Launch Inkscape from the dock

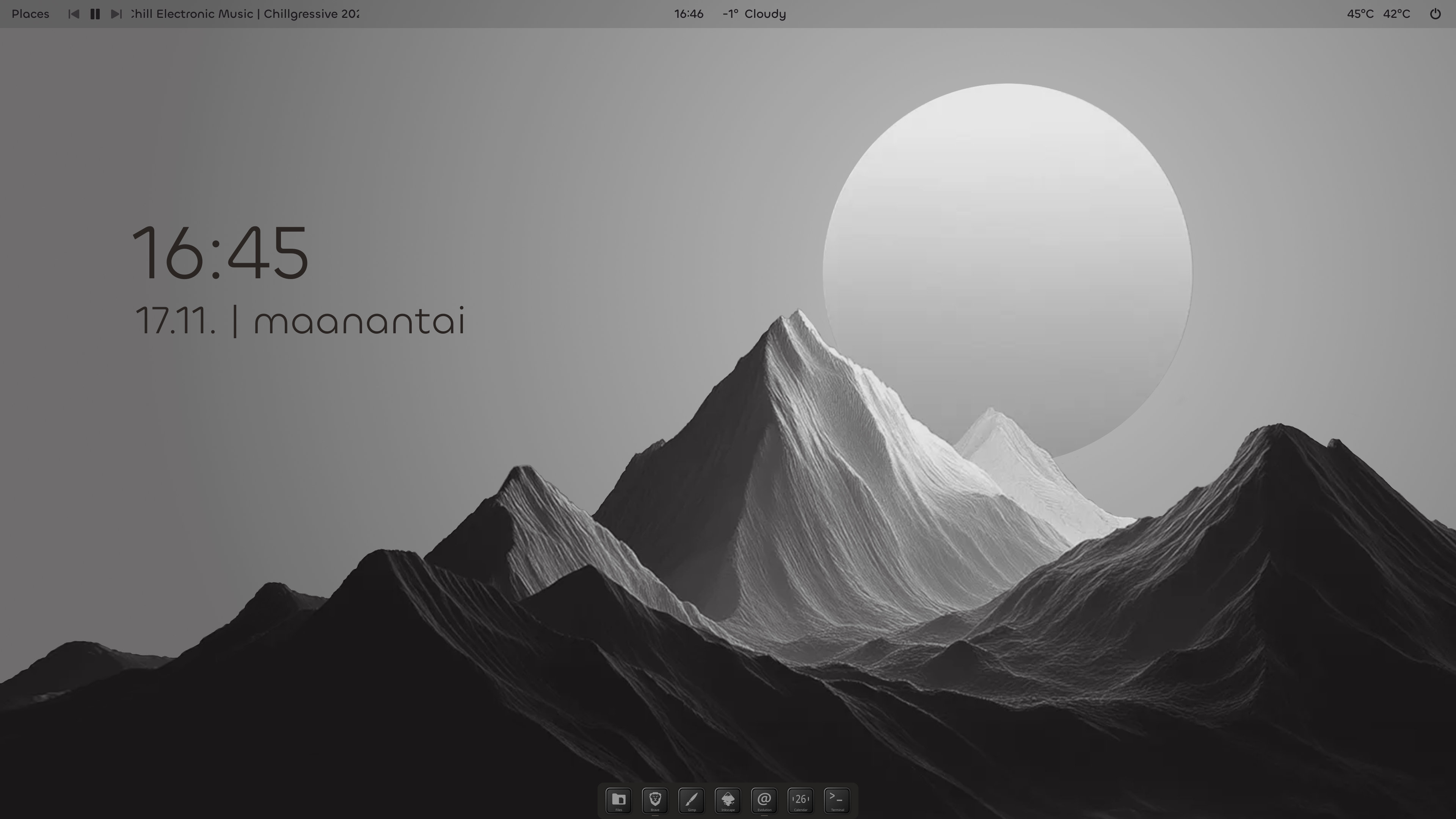728,800
